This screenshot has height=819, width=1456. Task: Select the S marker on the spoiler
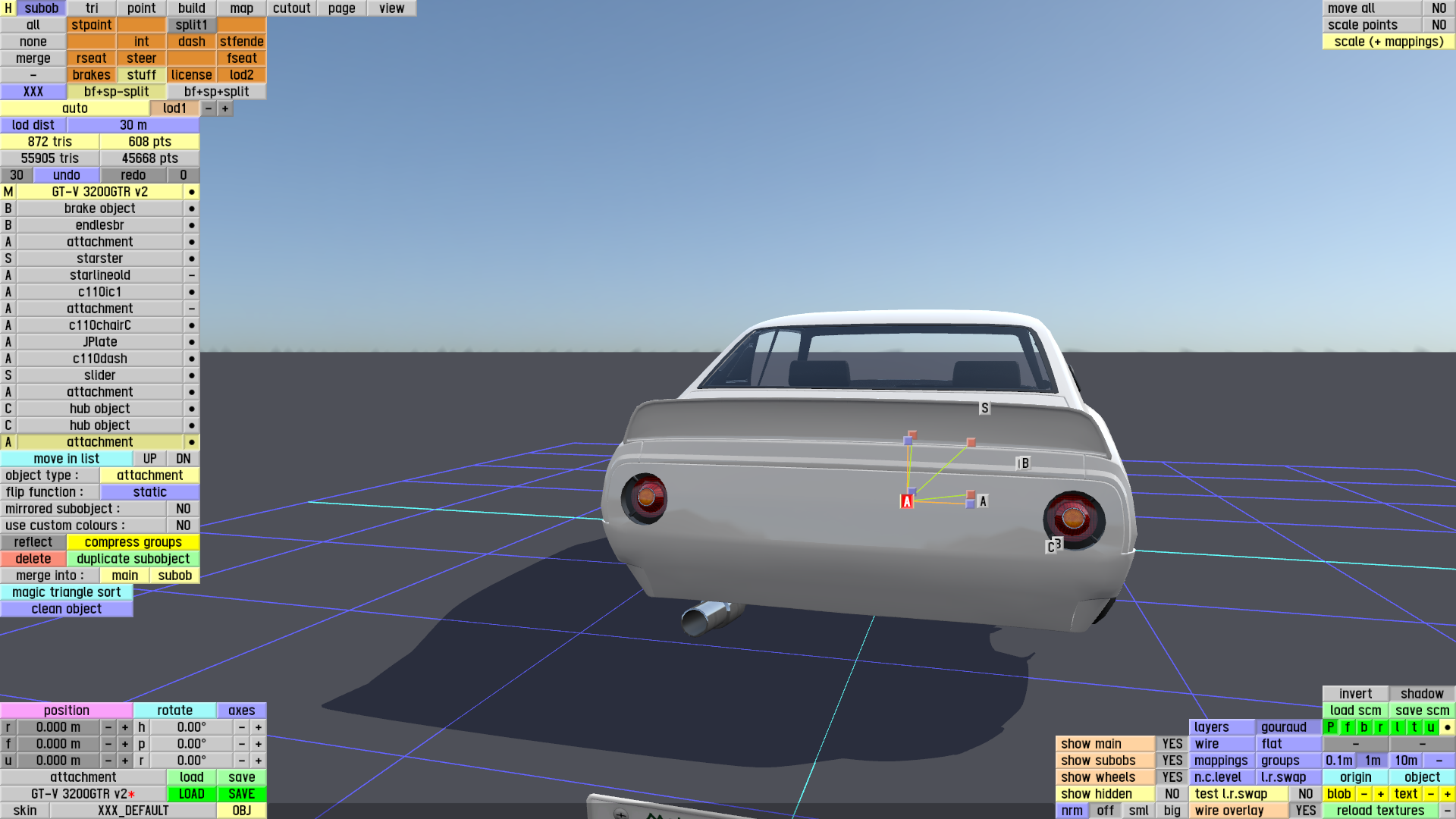[x=984, y=408]
